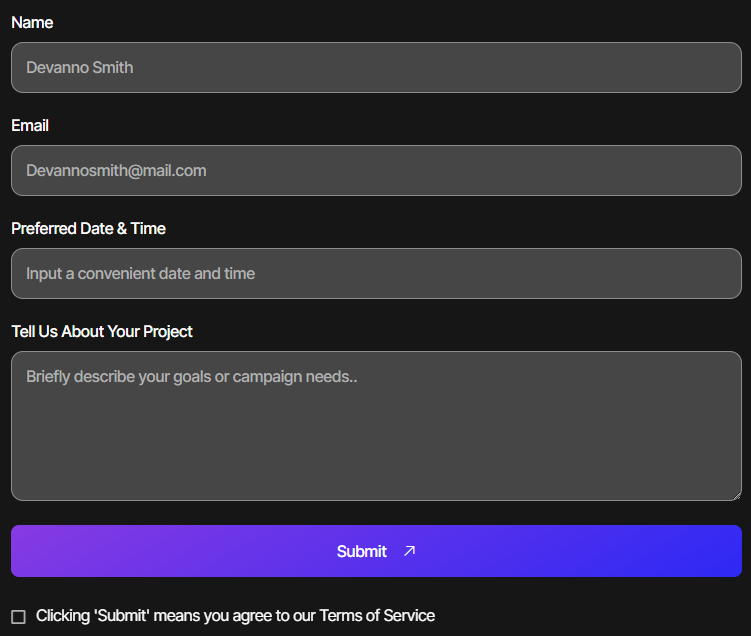Screen dimensions: 751x636
Task: Focus the Name input field
Action: click(376, 68)
